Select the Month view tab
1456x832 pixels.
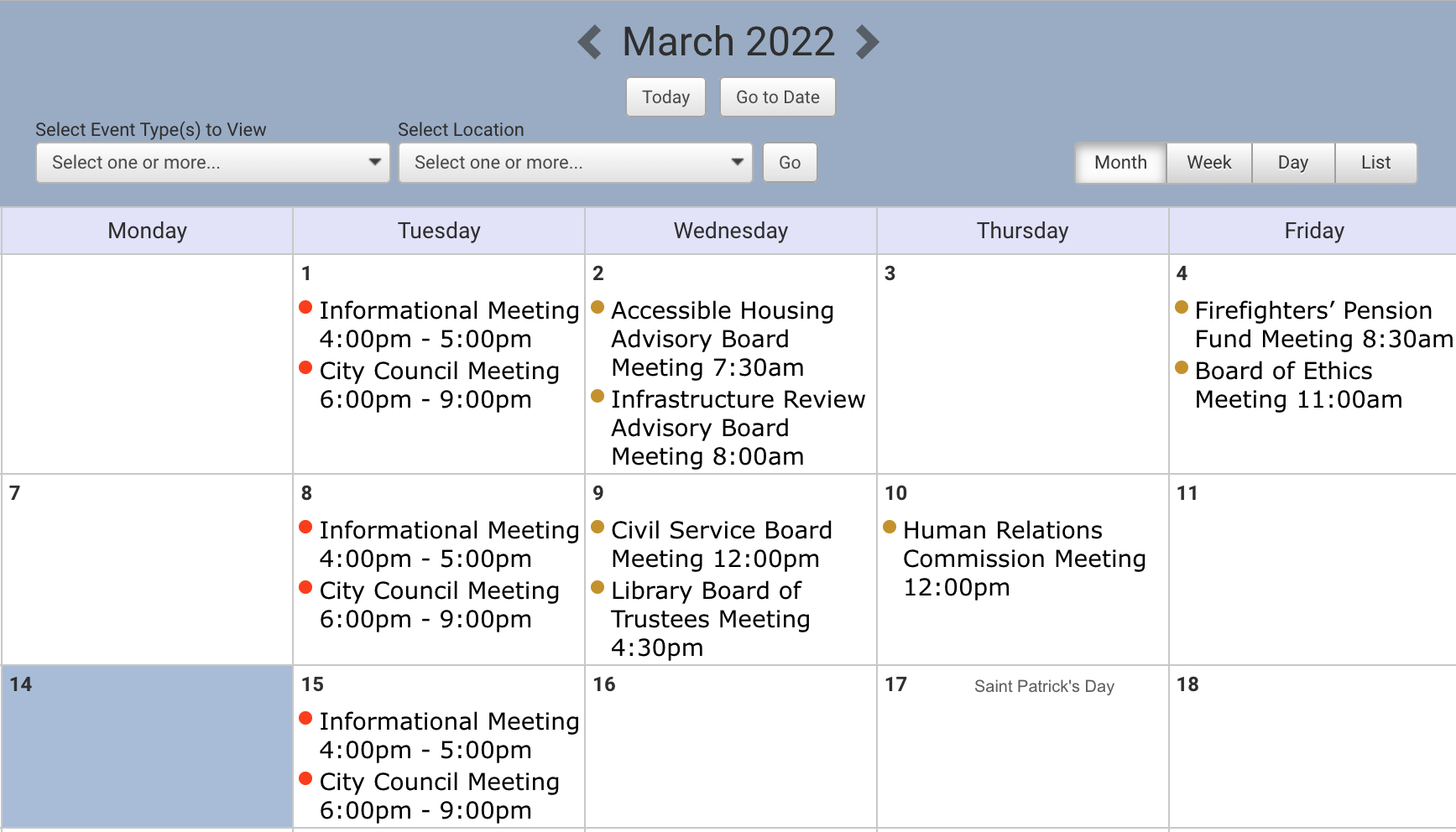click(1121, 163)
